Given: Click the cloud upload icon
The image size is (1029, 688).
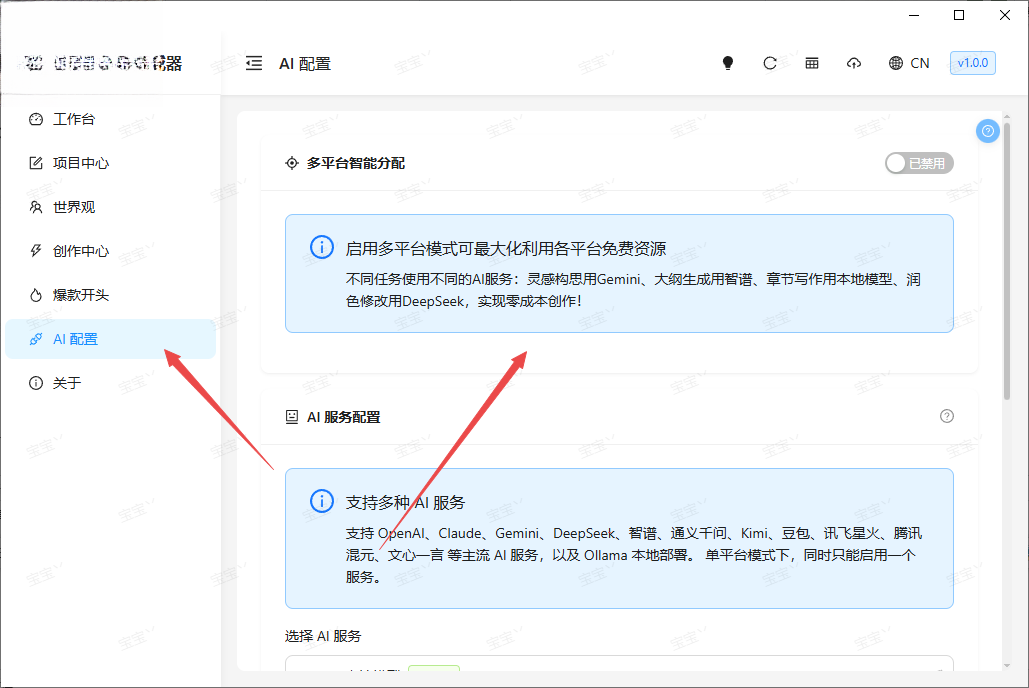Looking at the screenshot, I should 854,63.
